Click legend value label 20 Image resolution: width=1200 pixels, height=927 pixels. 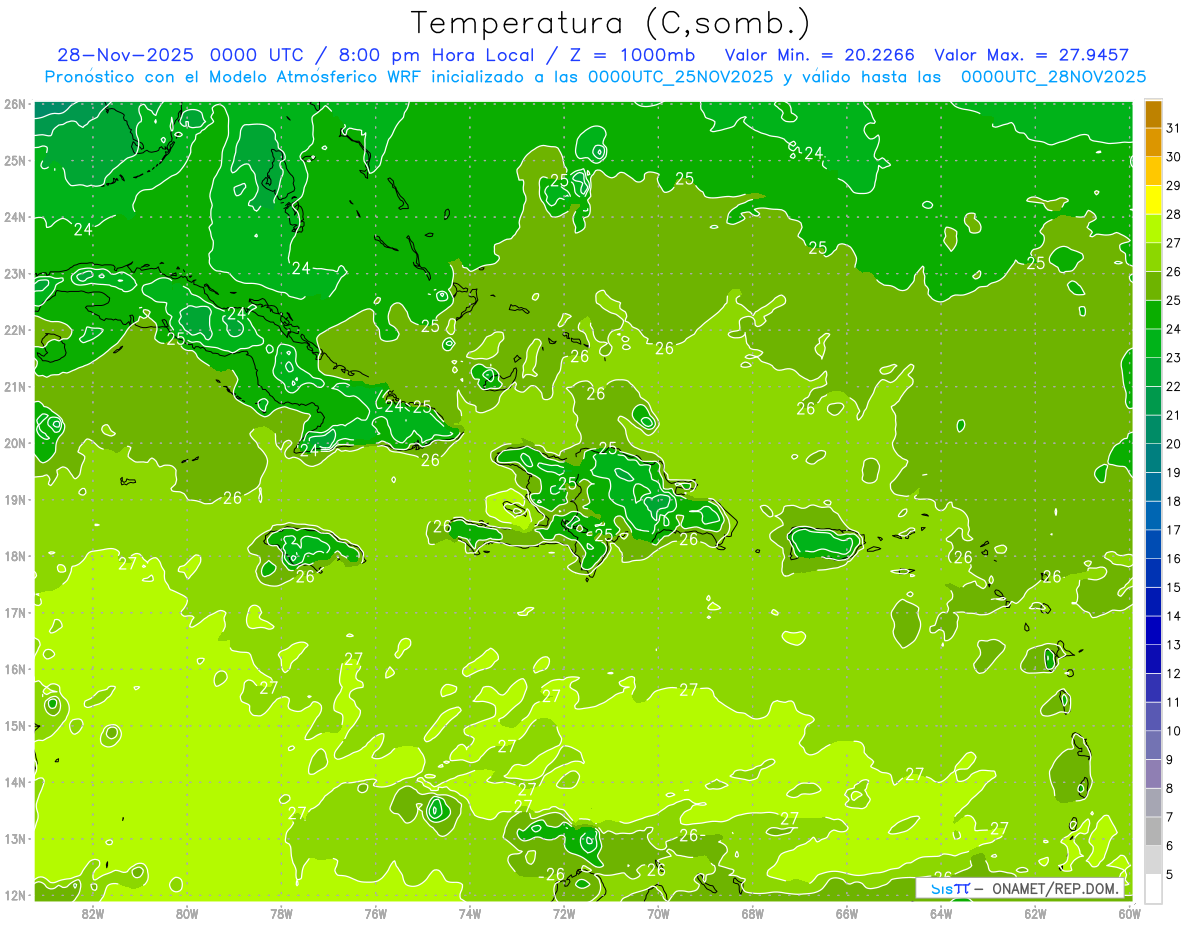tap(1174, 444)
